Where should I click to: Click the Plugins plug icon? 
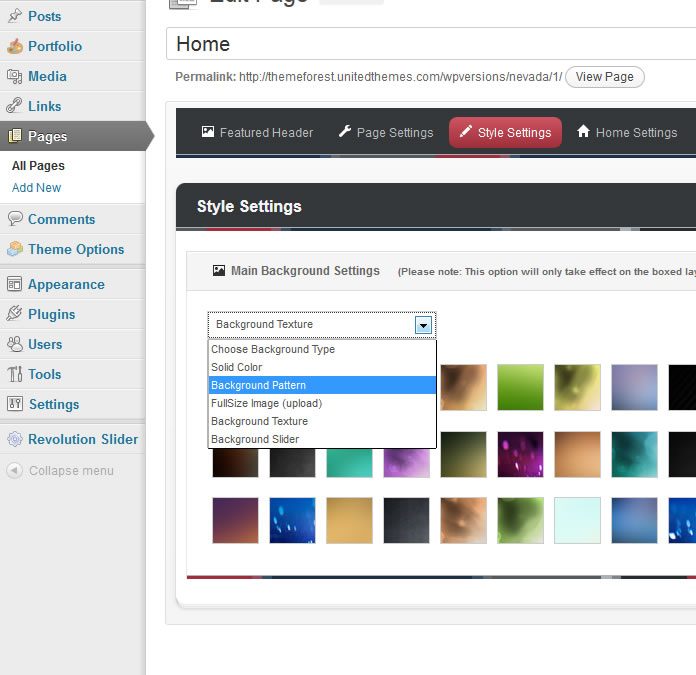(x=15, y=314)
